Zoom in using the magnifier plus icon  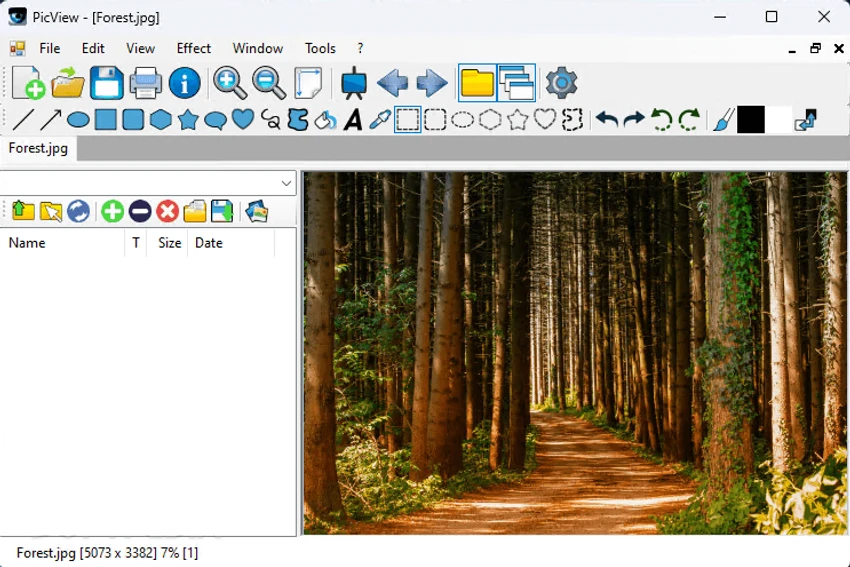pyautogui.click(x=230, y=83)
